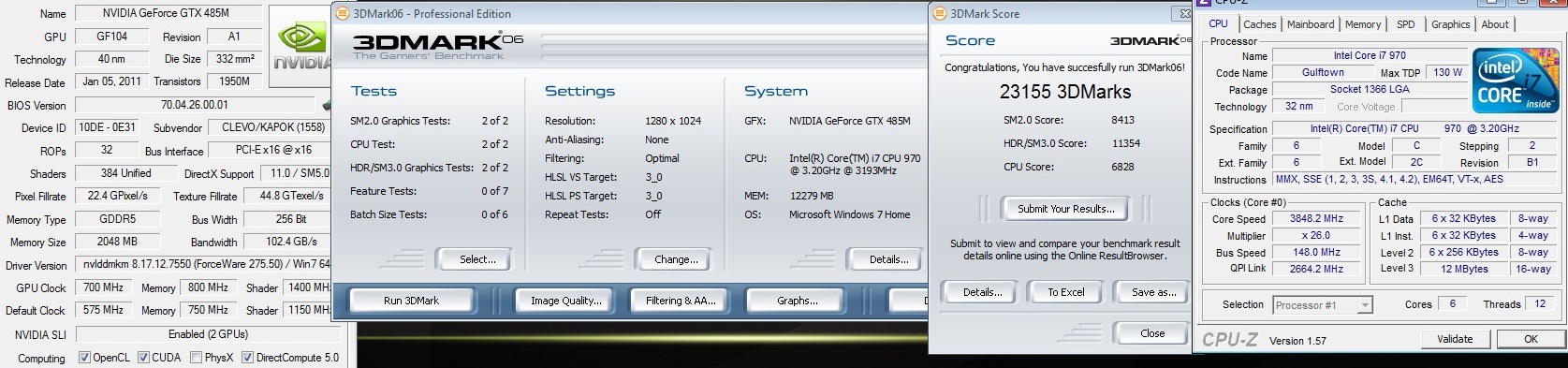Click the Release Date field Jan 05, 2011
Image resolution: width=1568 pixels, height=368 pixels.
pyautogui.click(x=111, y=81)
